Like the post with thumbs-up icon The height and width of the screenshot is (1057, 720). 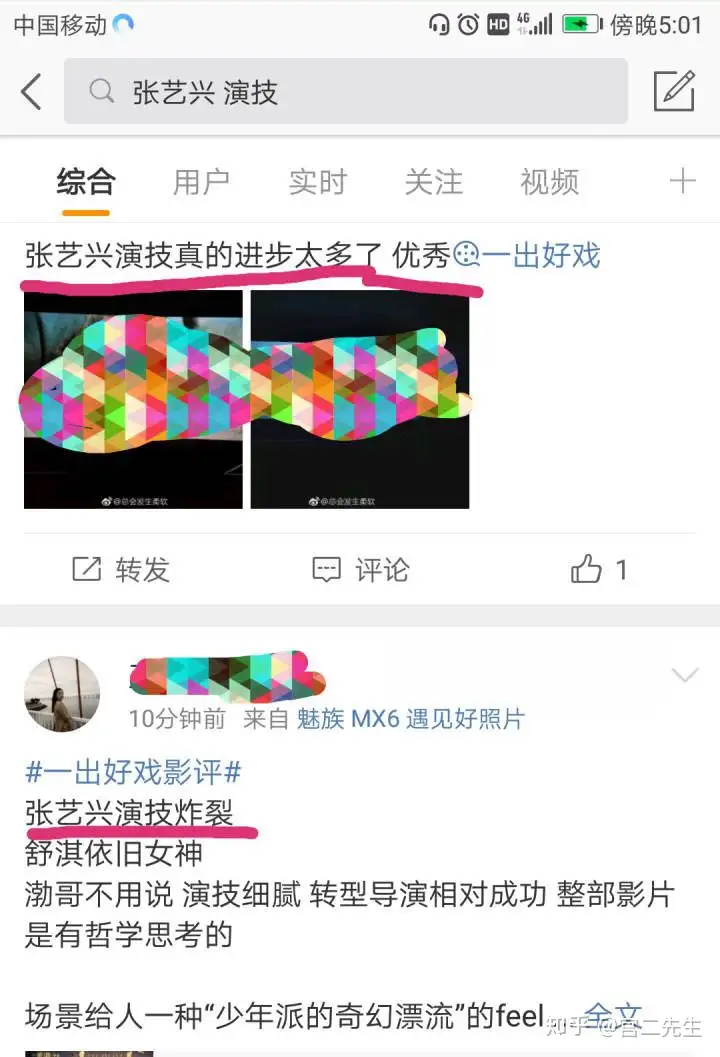coord(586,569)
